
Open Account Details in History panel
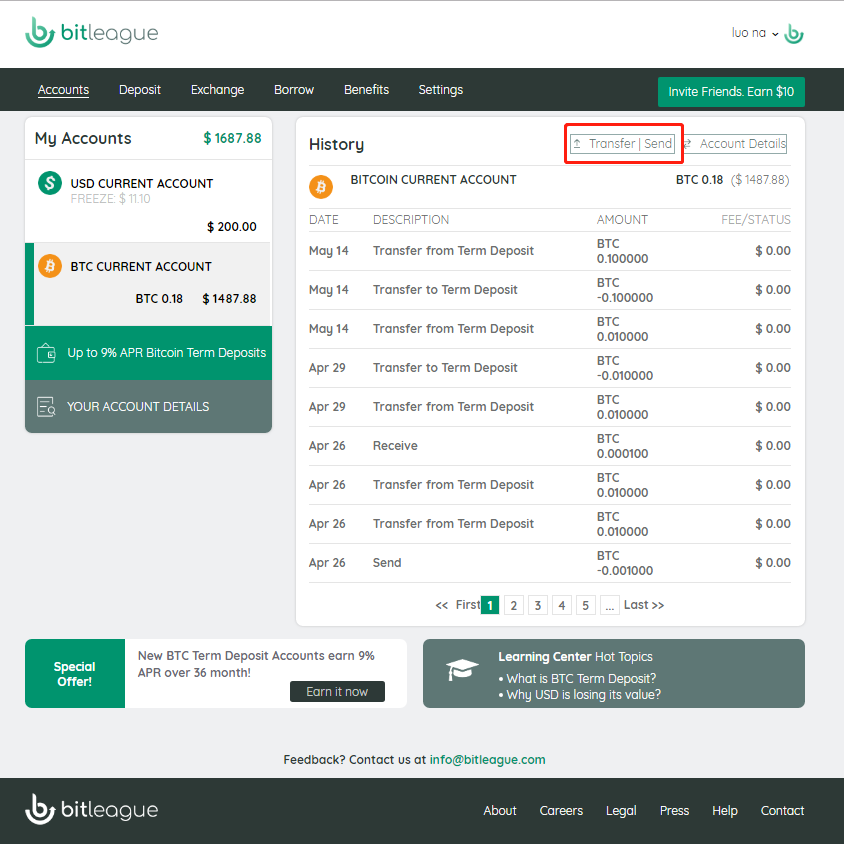[735, 144]
